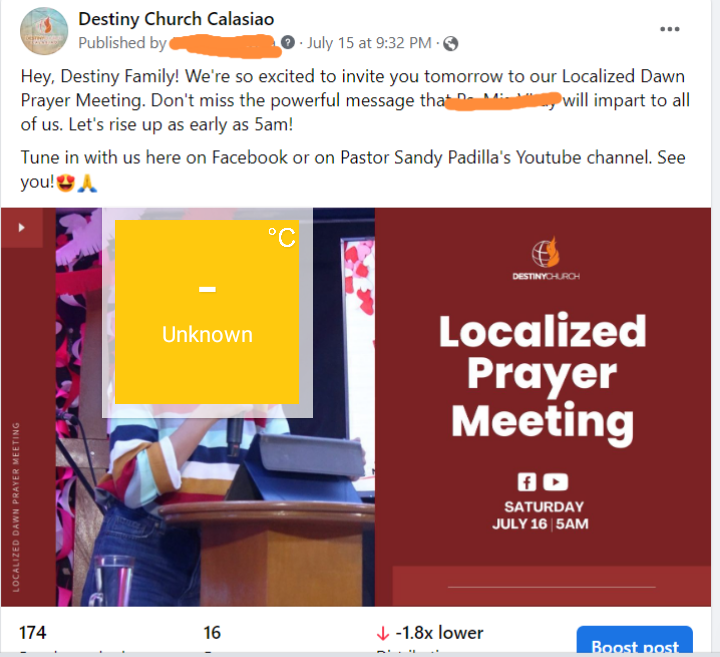
Task: Click the YouTube icon in the poster
Action: pyautogui.click(x=556, y=482)
